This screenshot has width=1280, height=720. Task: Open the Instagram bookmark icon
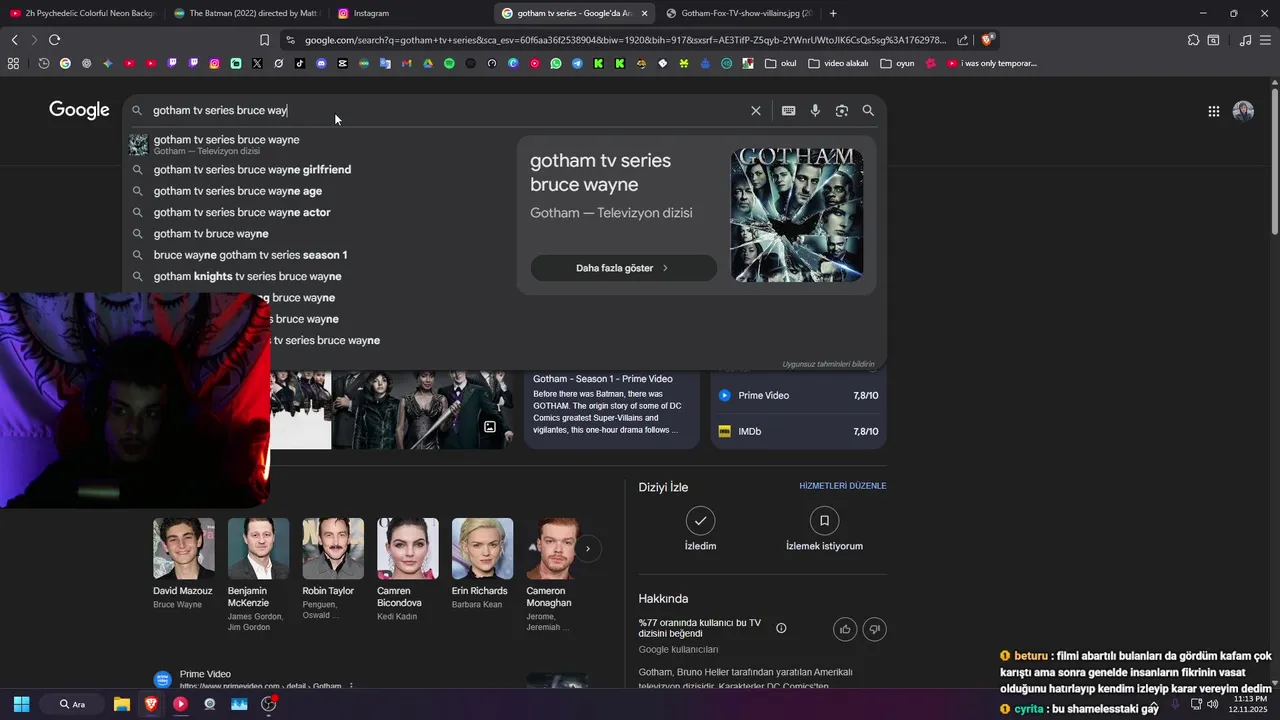click(x=214, y=63)
